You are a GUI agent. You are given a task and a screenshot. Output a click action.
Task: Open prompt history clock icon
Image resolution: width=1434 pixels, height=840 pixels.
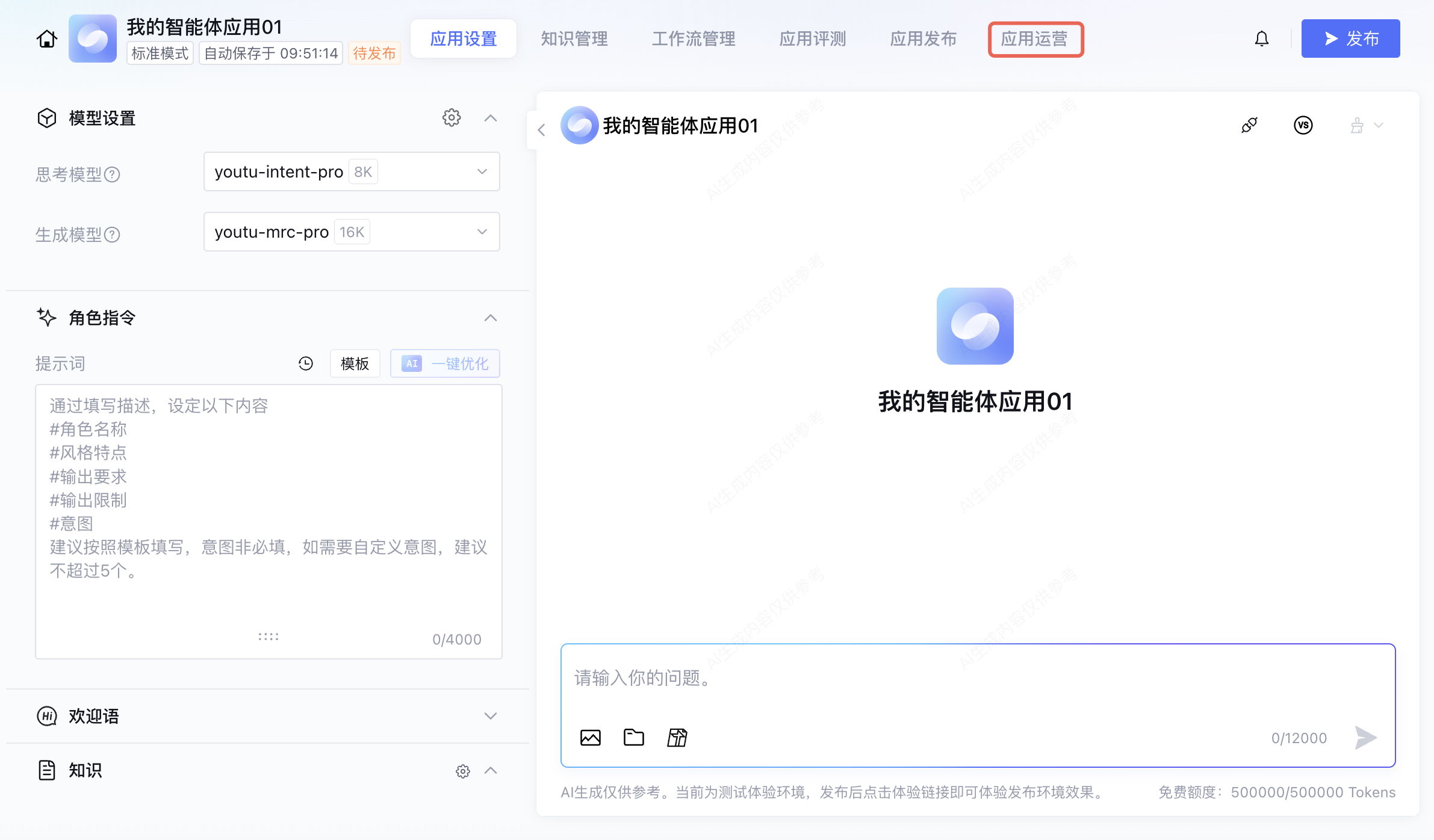pyautogui.click(x=306, y=363)
